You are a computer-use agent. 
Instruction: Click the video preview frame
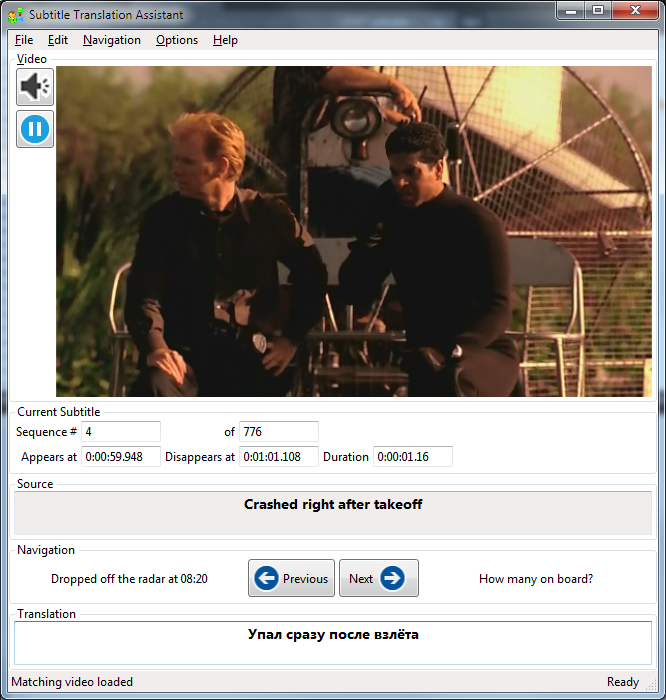354,231
